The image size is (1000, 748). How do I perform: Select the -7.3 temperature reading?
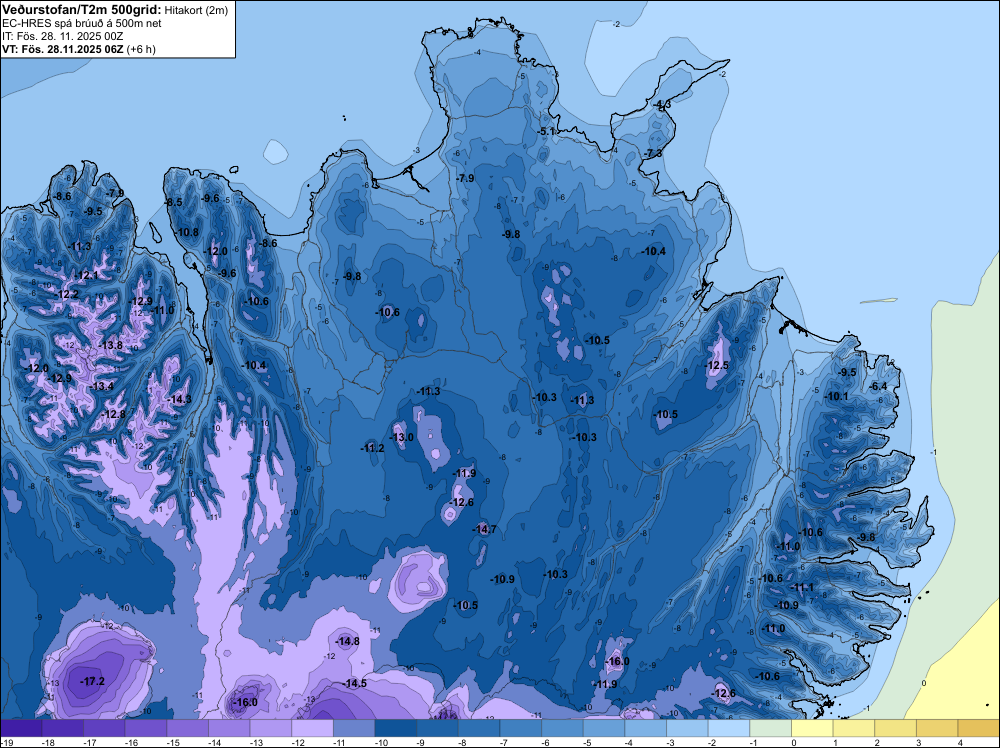pyautogui.click(x=653, y=154)
